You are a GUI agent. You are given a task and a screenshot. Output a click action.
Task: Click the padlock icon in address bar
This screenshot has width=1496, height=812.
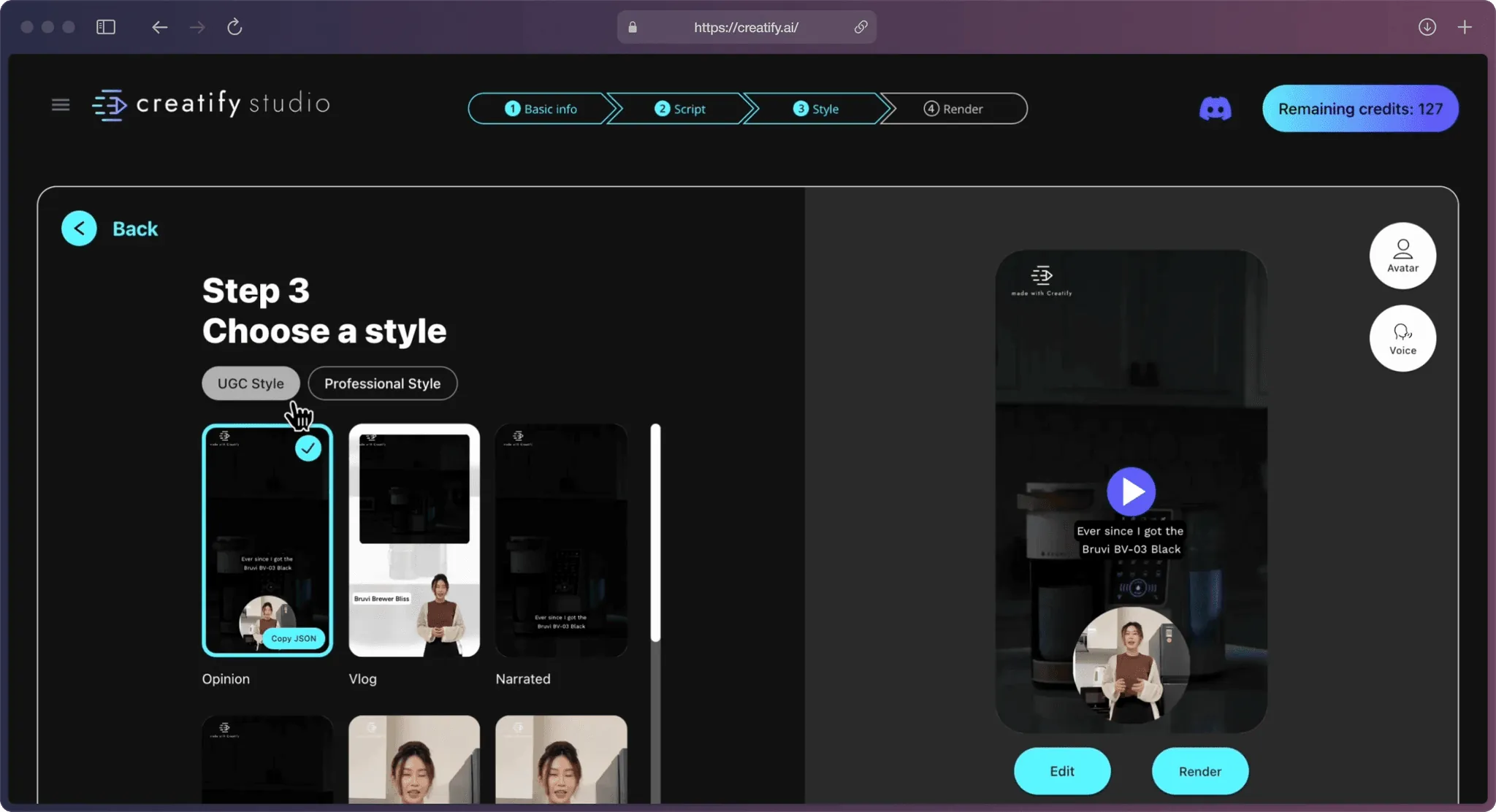coord(633,27)
